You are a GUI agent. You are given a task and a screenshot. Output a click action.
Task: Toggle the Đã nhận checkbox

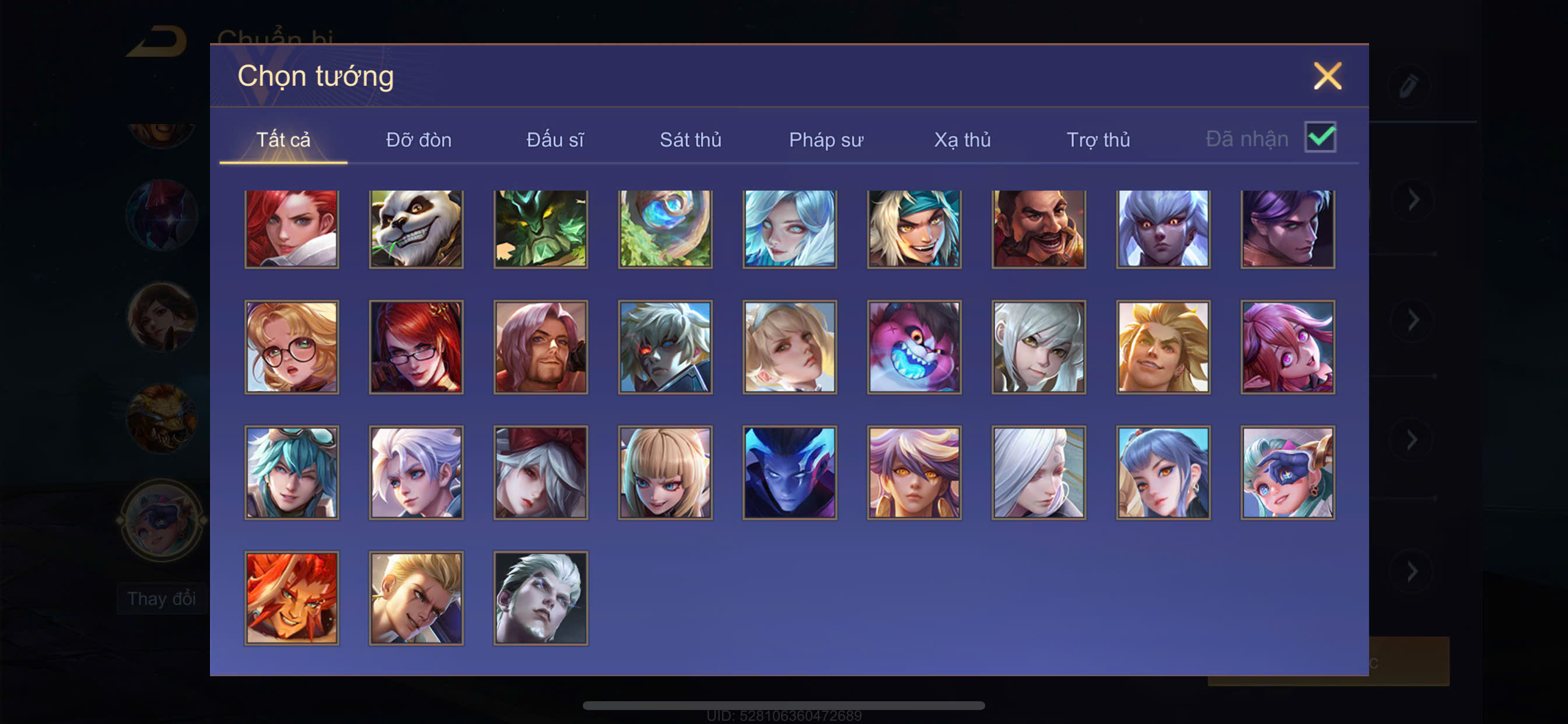point(1319,138)
